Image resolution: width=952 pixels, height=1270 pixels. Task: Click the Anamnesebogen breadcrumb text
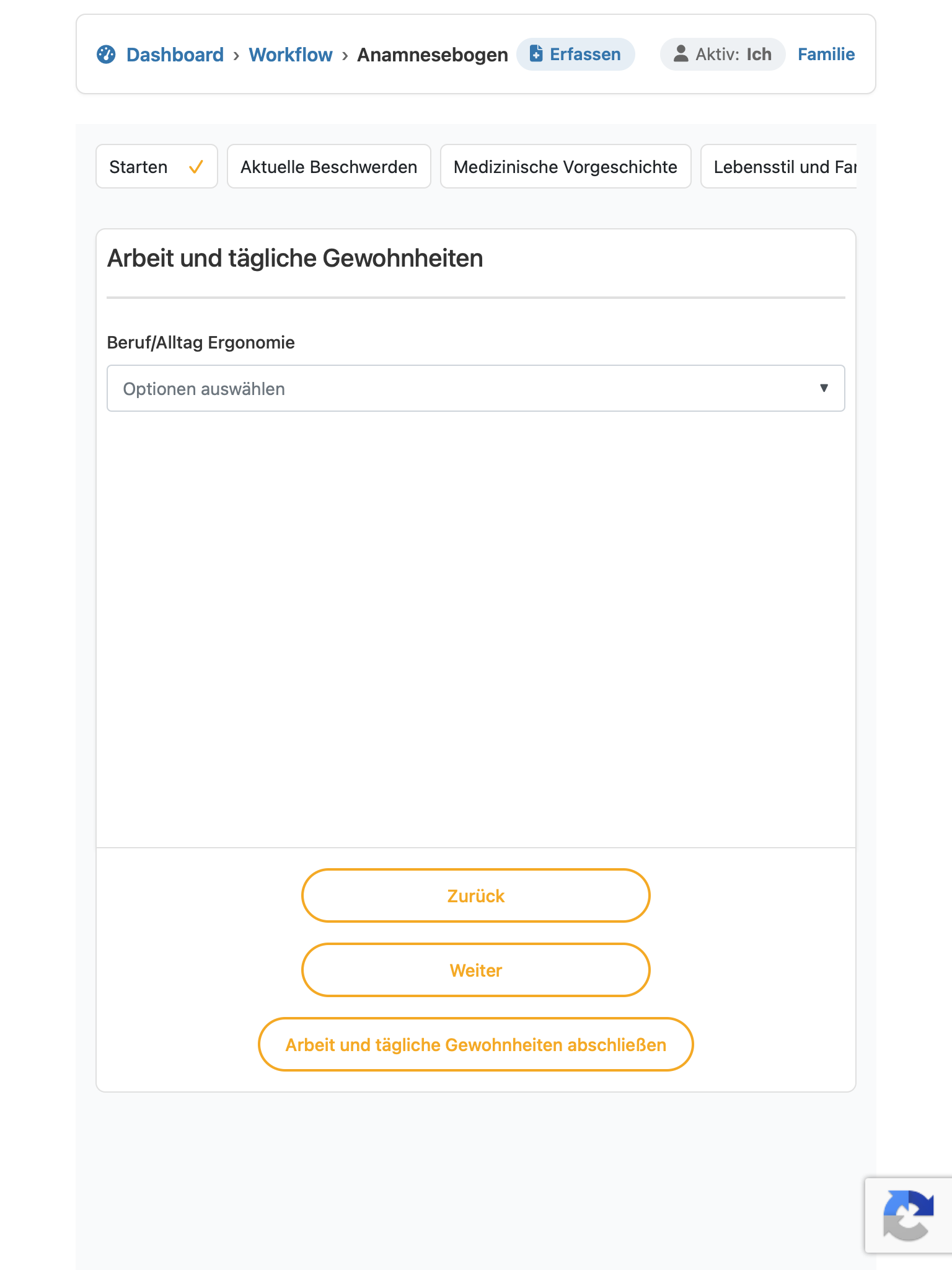pyautogui.click(x=433, y=55)
